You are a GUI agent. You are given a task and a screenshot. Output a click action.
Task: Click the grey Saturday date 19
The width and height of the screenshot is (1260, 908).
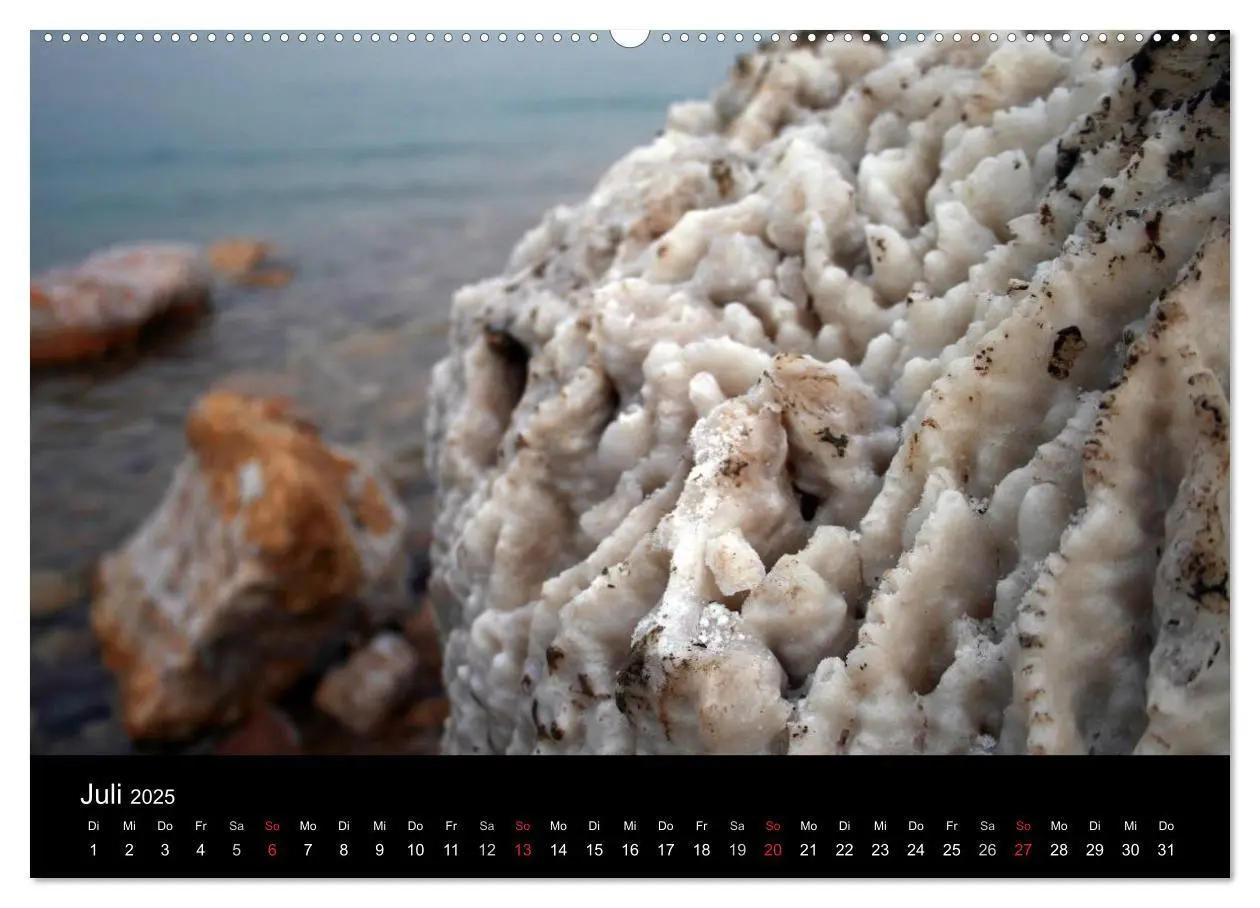click(737, 850)
